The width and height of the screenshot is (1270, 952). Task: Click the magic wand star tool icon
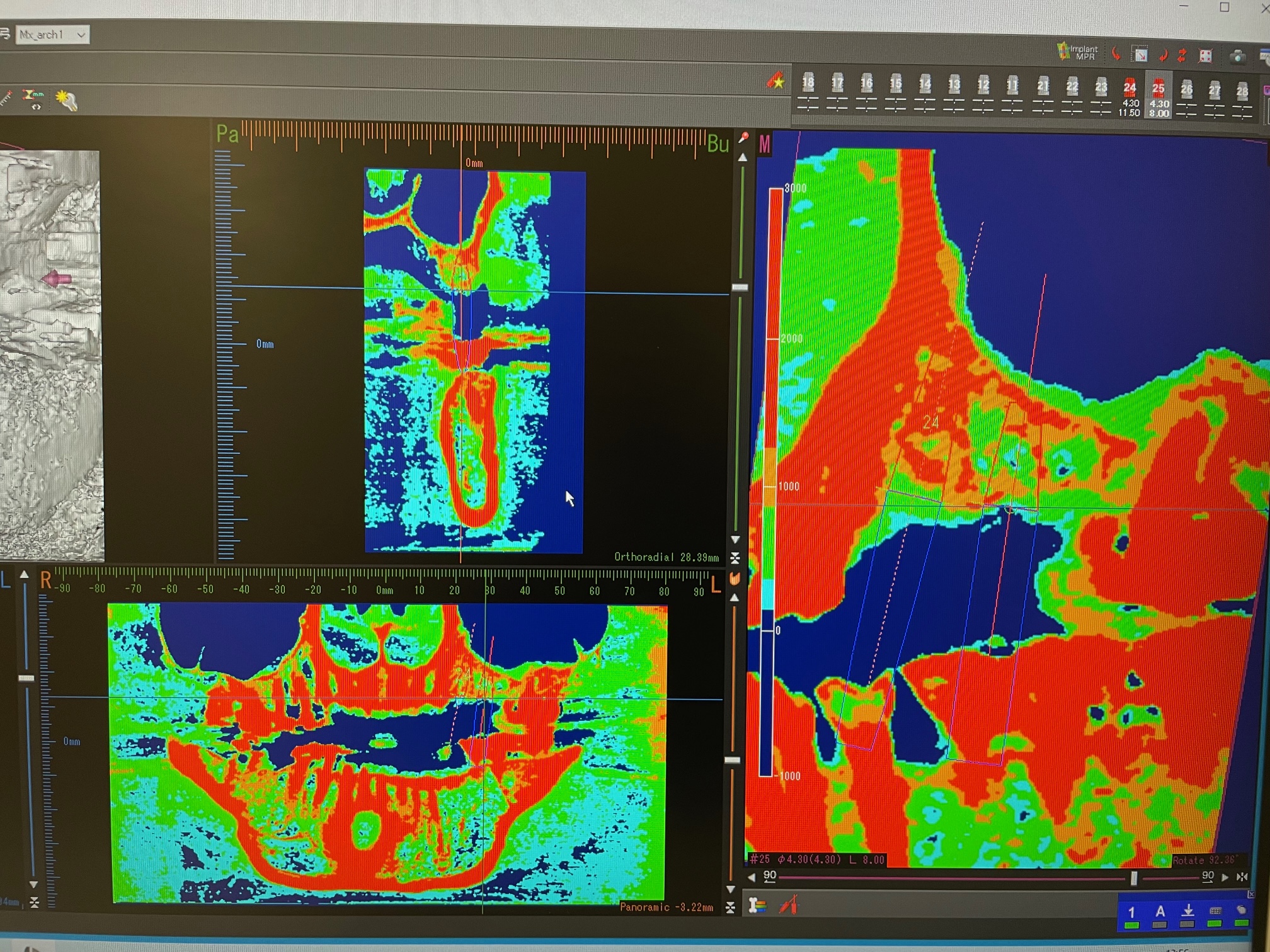point(66,100)
